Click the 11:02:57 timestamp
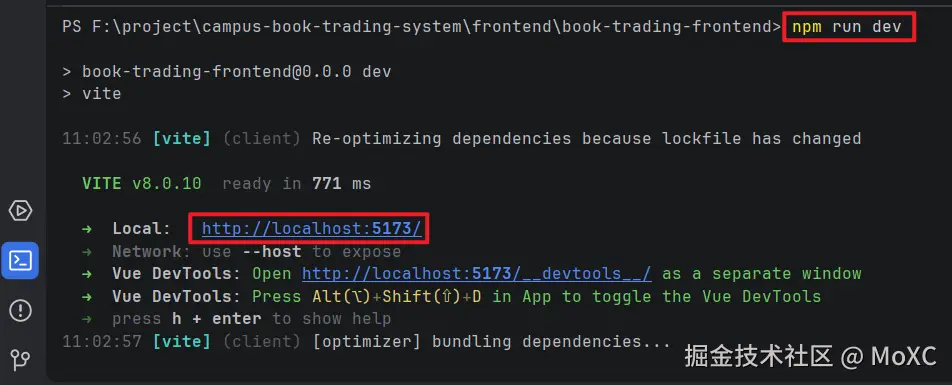 [101, 342]
